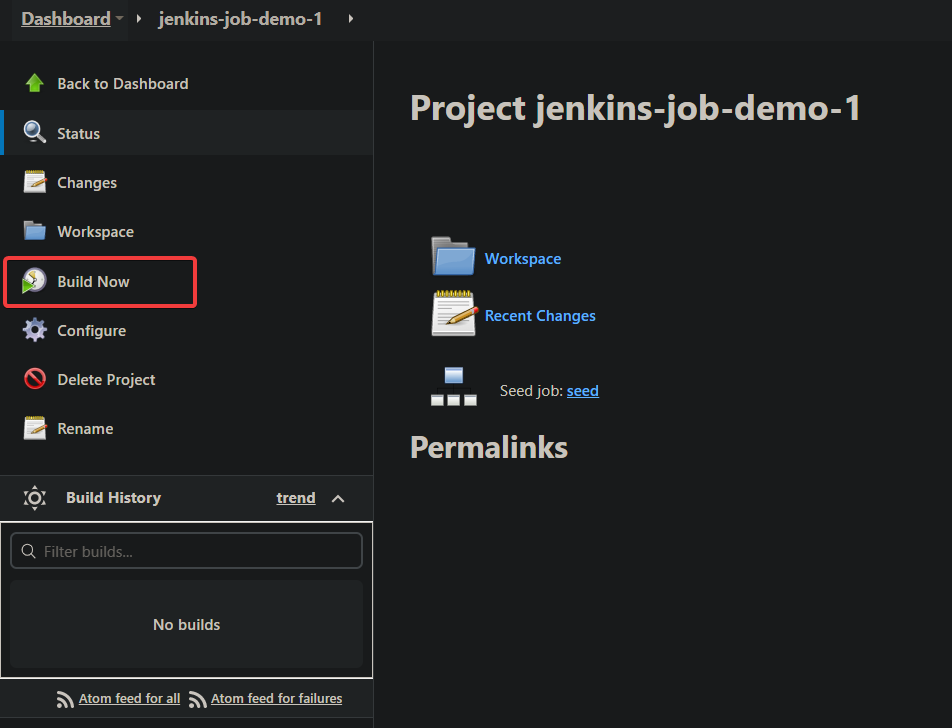This screenshot has height=728, width=952.
Task: Click the Status magnifying glass icon
Action: point(35,132)
